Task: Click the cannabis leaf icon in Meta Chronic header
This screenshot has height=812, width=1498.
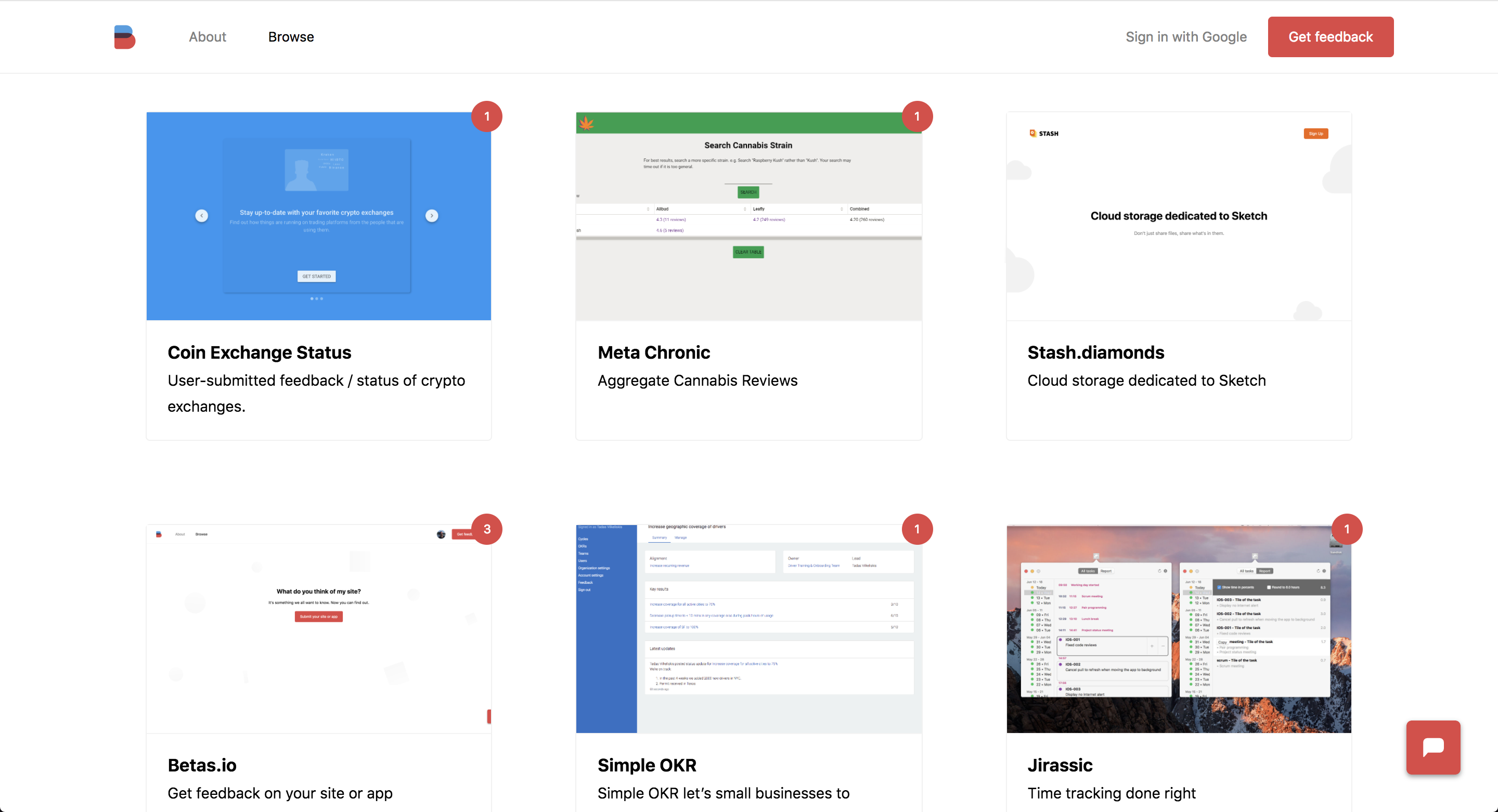Action: 587,124
